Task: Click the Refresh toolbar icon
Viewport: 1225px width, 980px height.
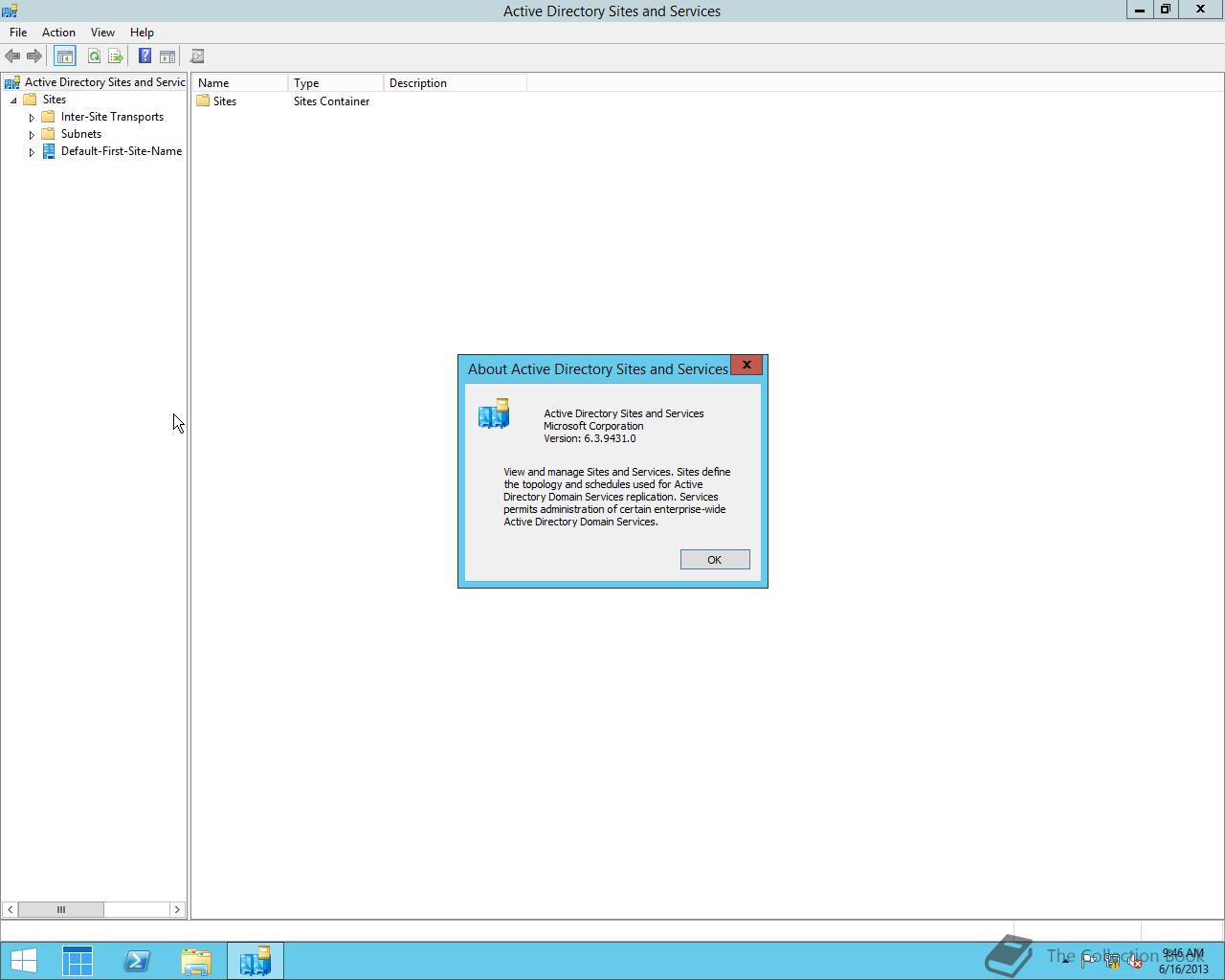Action: click(94, 56)
